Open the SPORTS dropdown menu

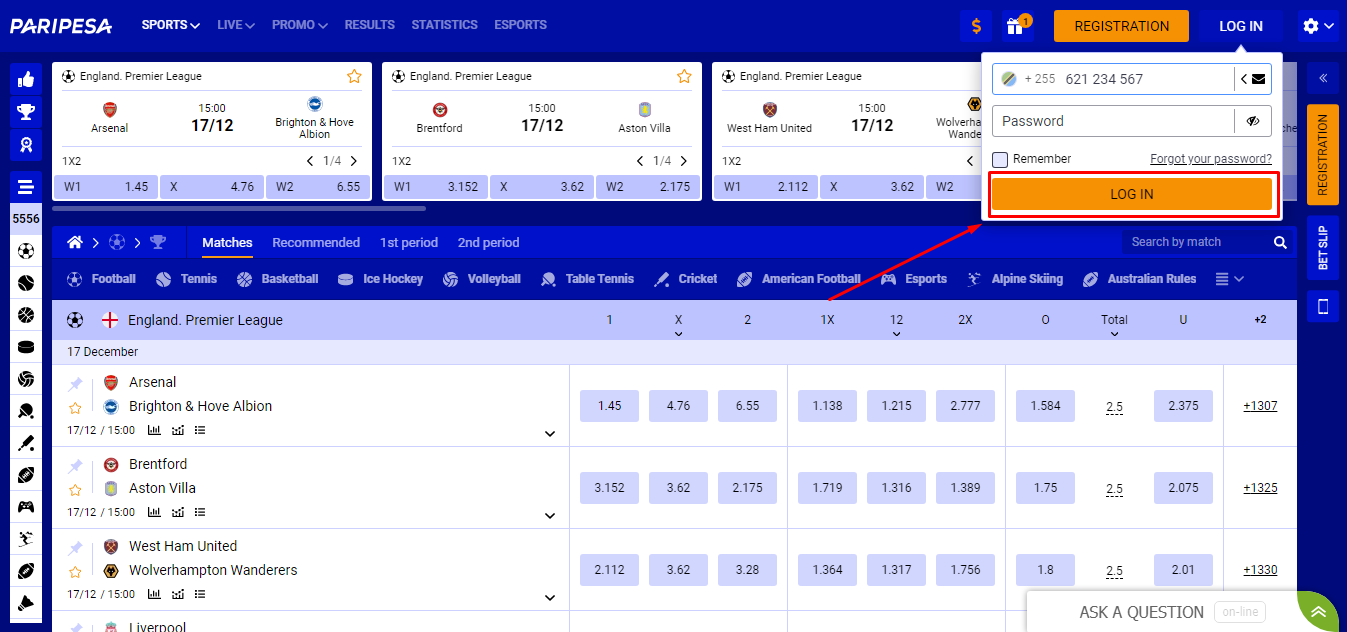[x=171, y=25]
